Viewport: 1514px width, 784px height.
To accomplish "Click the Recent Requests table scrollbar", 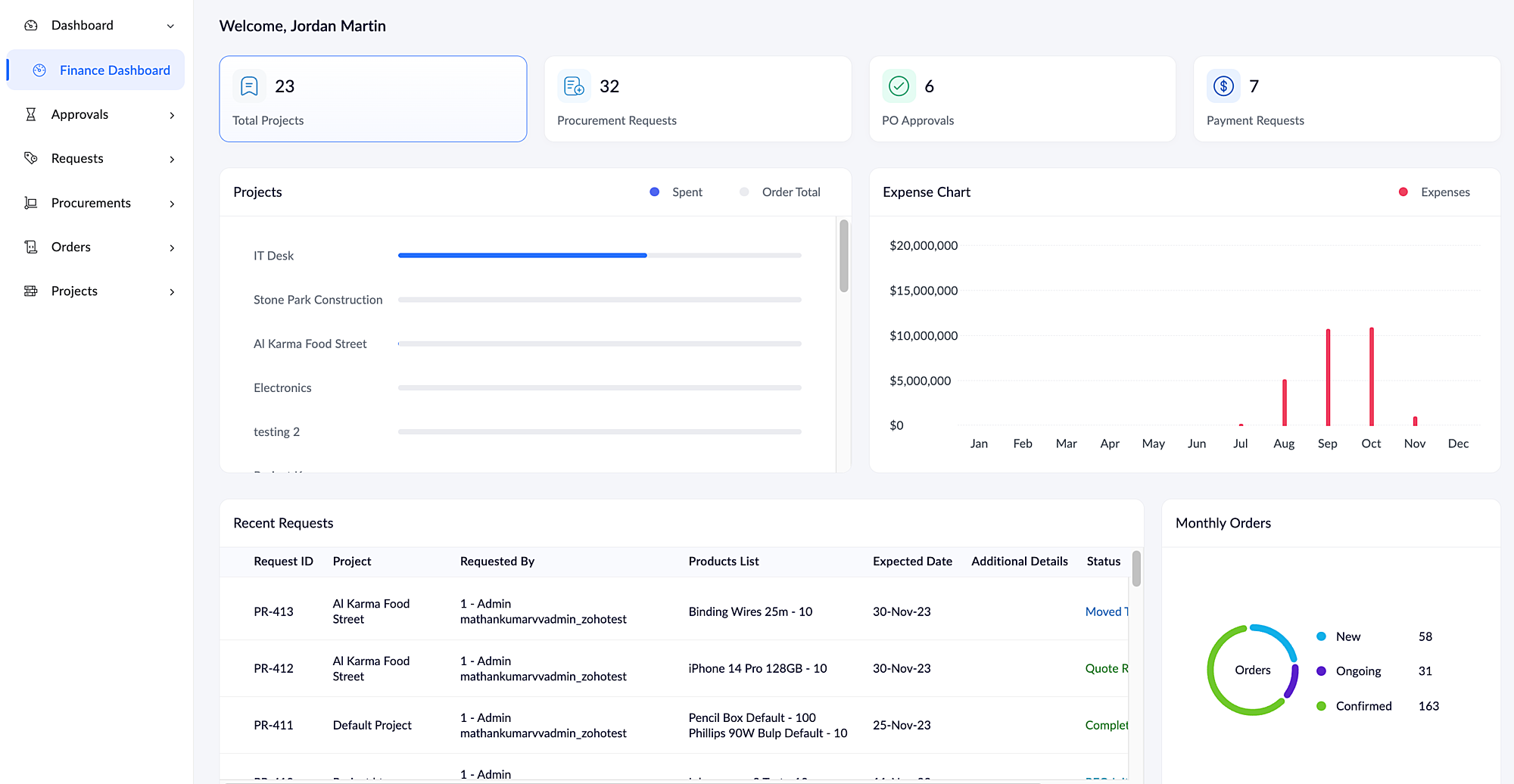I will (x=1136, y=568).
